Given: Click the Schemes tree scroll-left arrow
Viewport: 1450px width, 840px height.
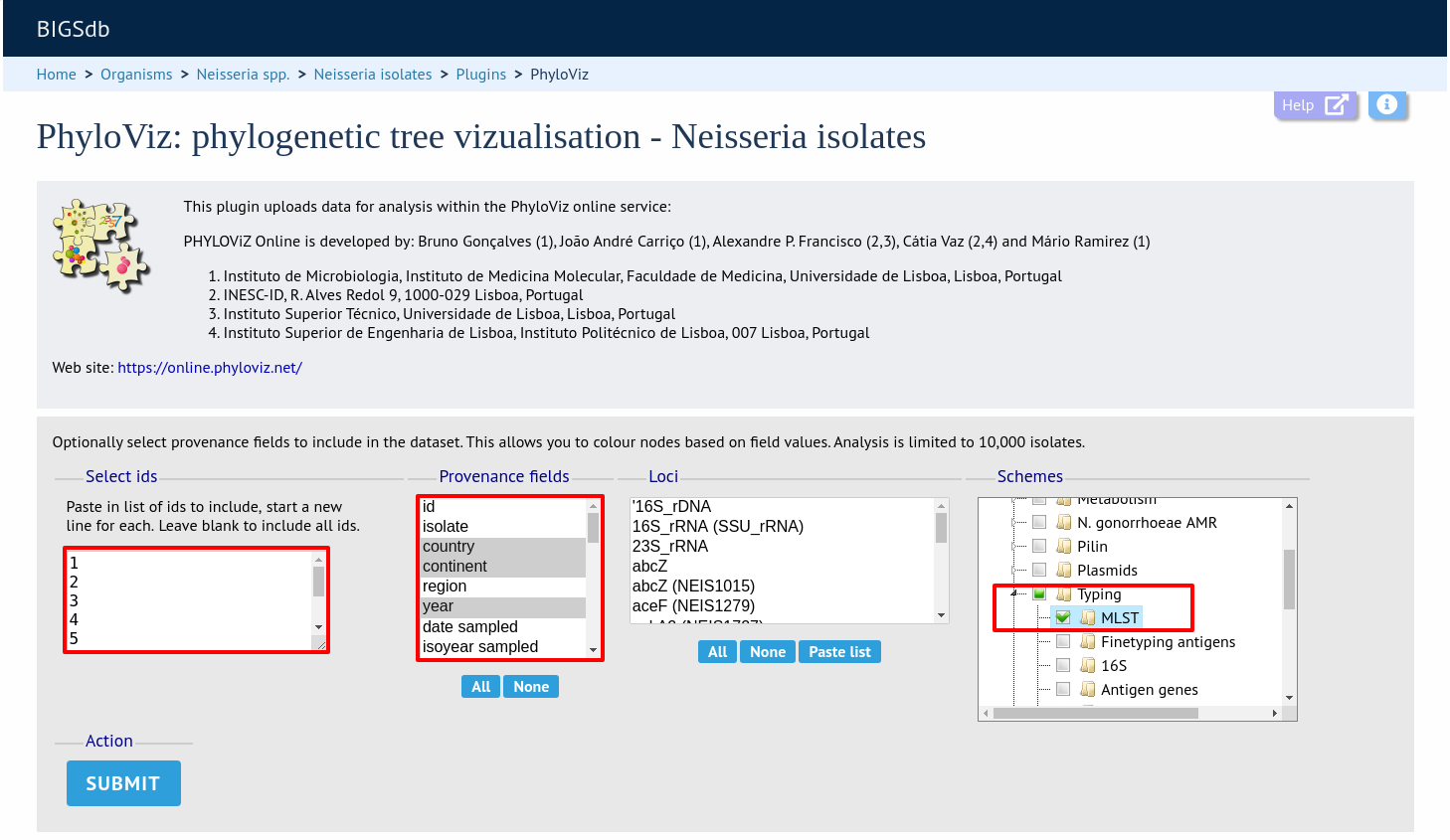Looking at the screenshot, I should click(986, 713).
